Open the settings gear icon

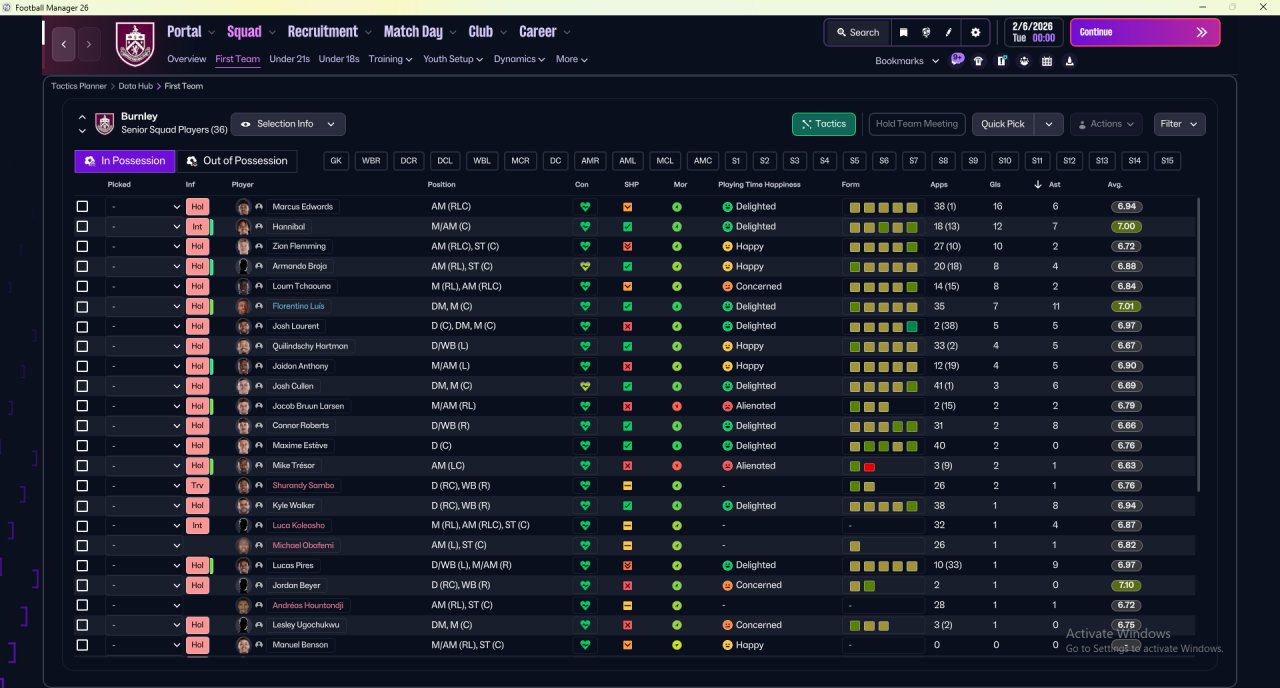[976, 32]
